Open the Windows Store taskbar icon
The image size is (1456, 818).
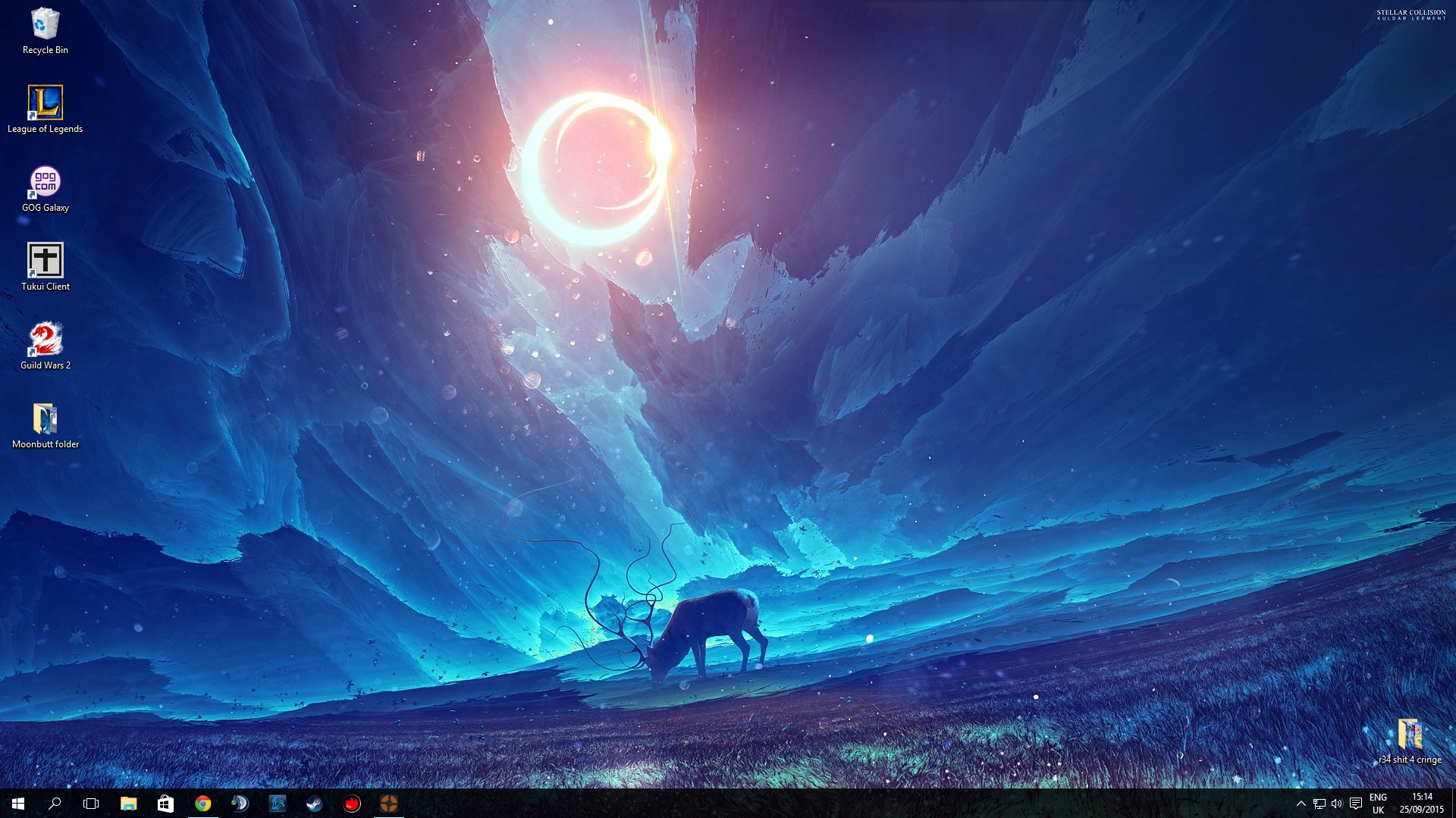(x=165, y=804)
